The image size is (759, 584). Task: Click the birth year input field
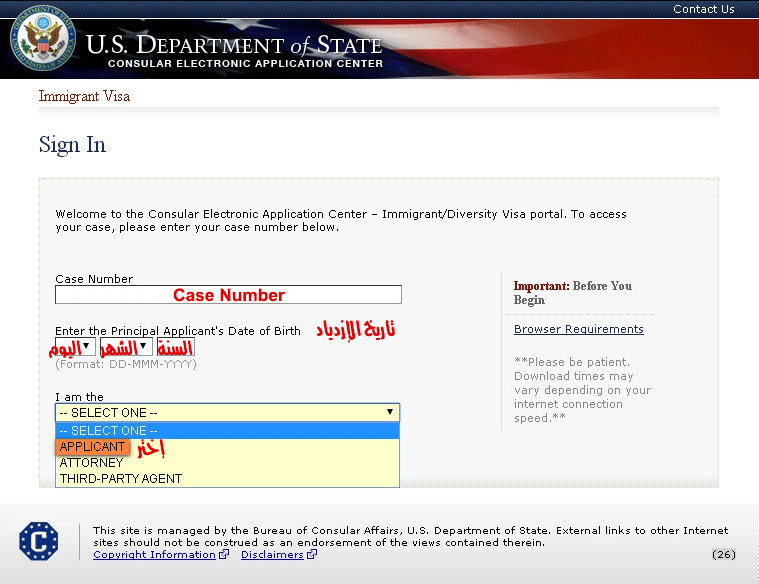(x=176, y=347)
